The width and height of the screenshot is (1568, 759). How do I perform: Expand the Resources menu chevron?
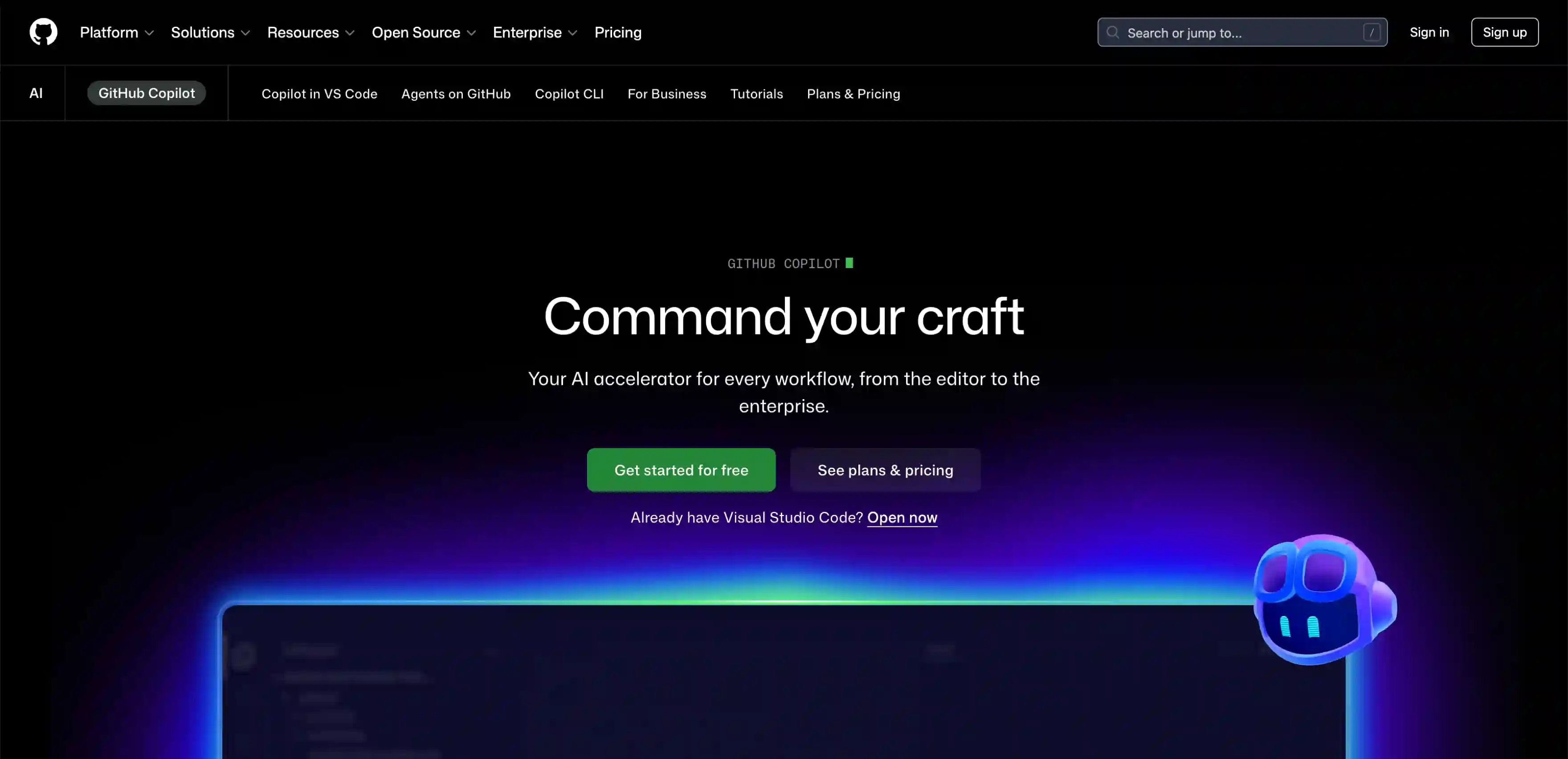(x=349, y=33)
